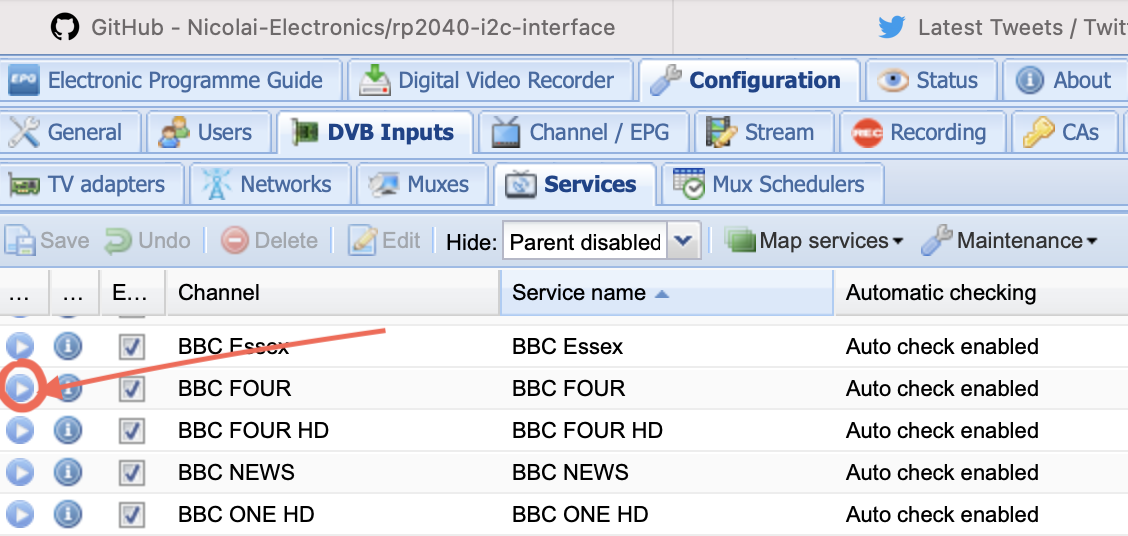Click the play icon for BBC NEWS
Viewport: 1128px width, 536px height.
click(x=20, y=473)
